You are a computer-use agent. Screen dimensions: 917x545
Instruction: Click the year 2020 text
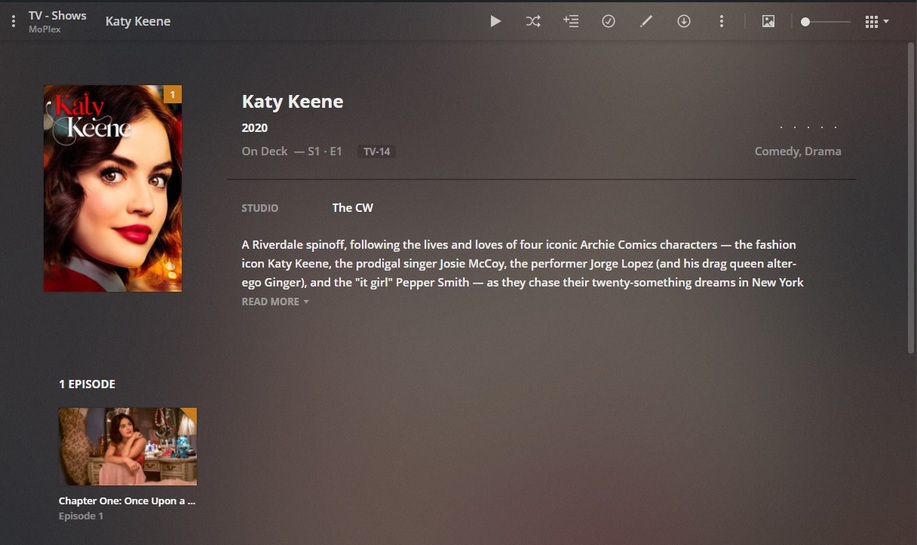tap(254, 128)
